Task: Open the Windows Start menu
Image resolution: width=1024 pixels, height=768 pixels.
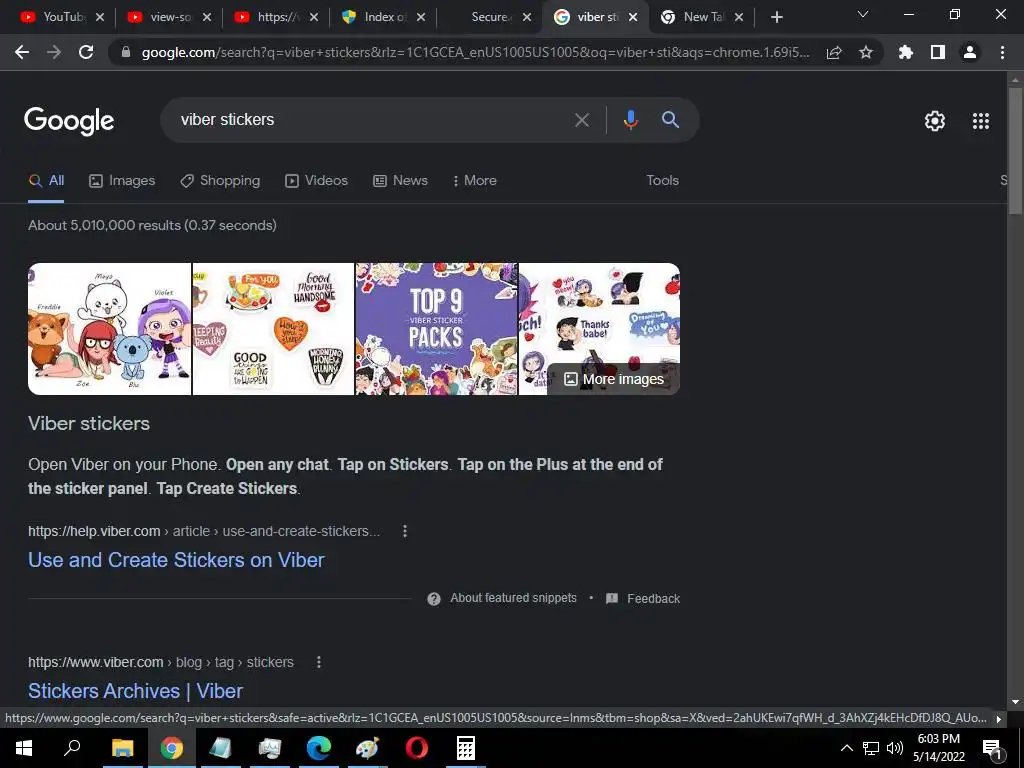Action: [x=24, y=748]
